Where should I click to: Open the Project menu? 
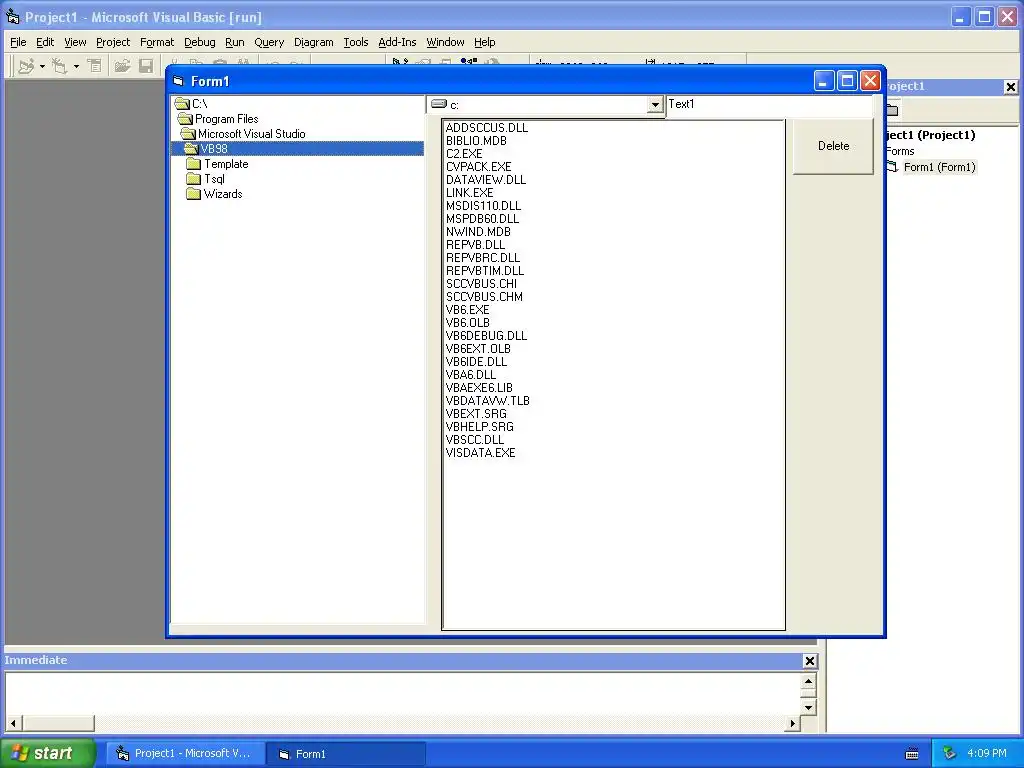pos(113,42)
